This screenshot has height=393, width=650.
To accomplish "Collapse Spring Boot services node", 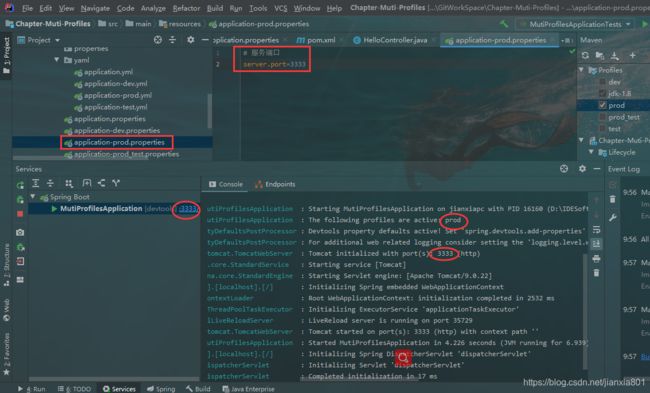I will [33, 197].
